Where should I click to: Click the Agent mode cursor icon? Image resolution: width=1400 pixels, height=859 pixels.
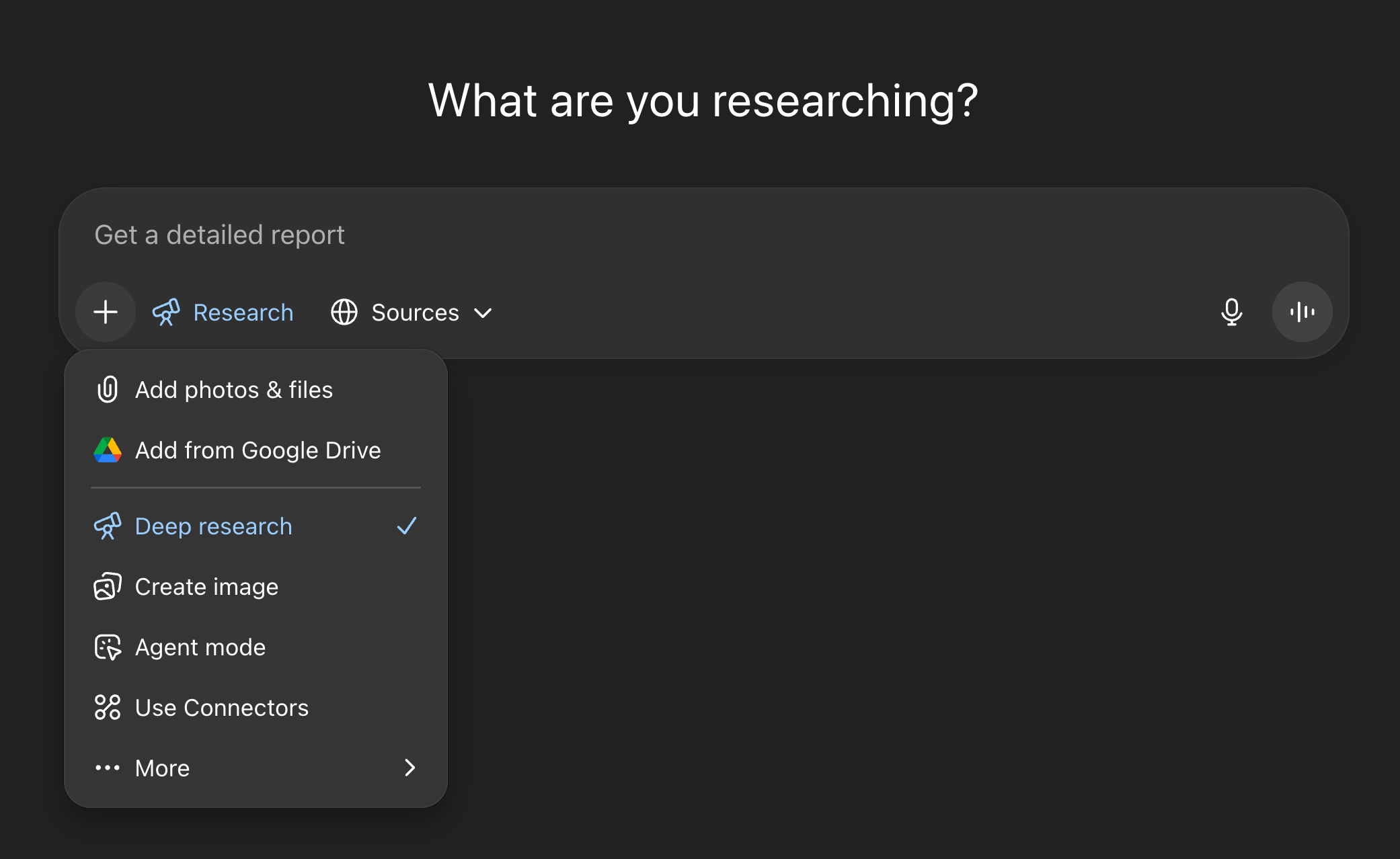pyautogui.click(x=108, y=647)
